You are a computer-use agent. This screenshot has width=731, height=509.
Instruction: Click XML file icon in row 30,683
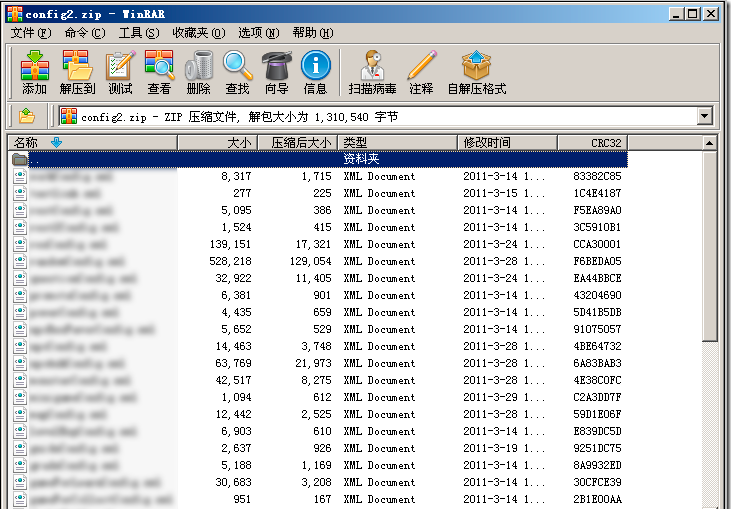point(20,482)
